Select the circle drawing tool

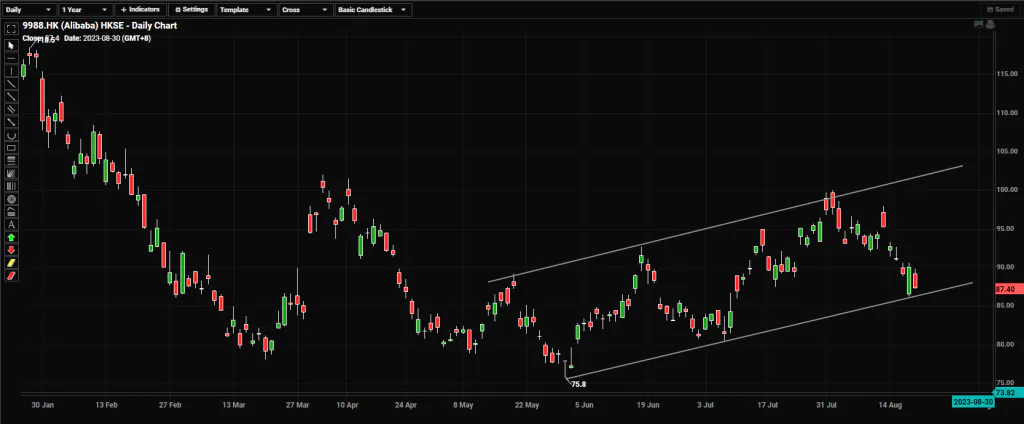(x=11, y=199)
